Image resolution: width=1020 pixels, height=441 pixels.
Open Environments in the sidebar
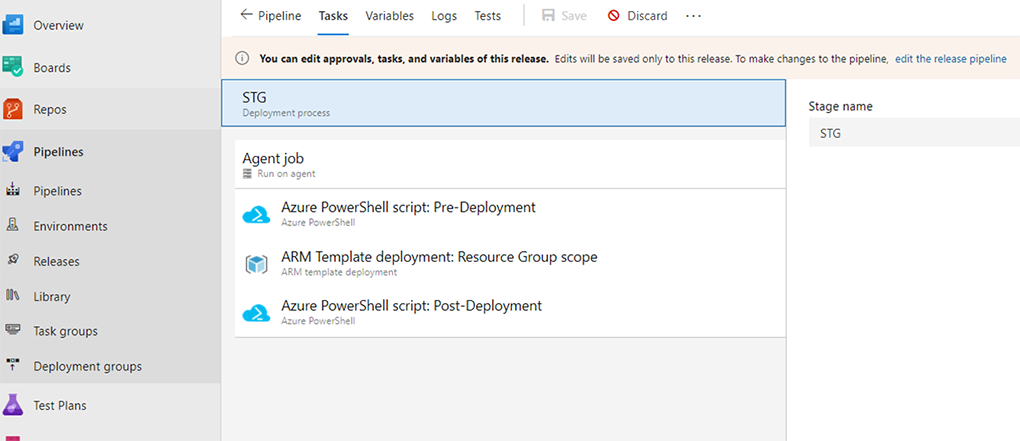[x=70, y=226]
